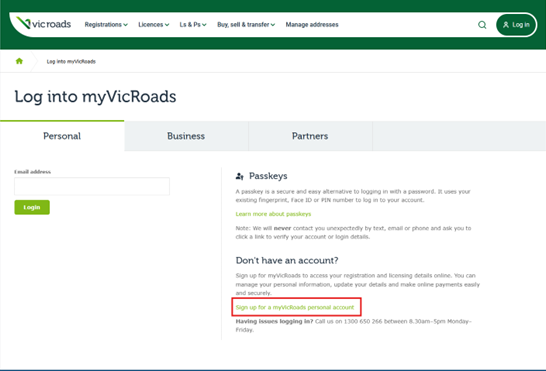Click the Passkeys person icon
The width and height of the screenshot is (546, 371).
240,176
